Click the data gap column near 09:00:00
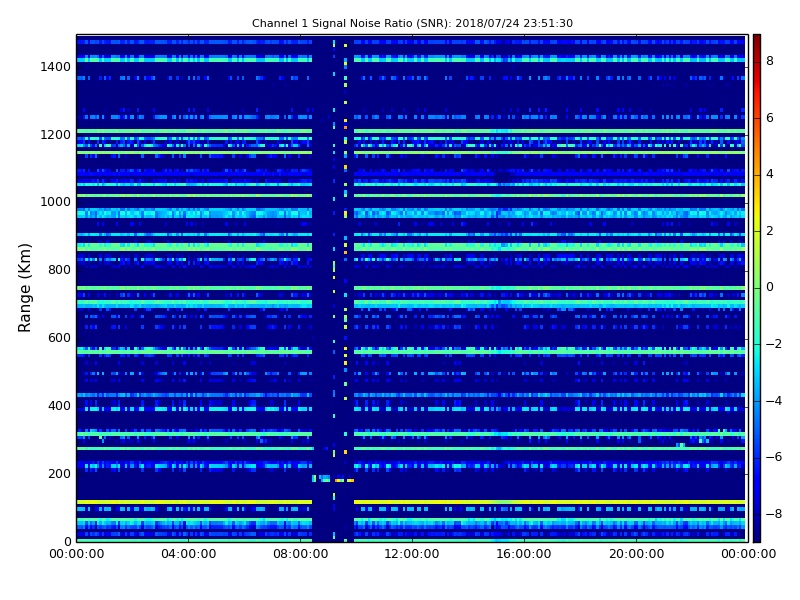 (x=333, y=288)
